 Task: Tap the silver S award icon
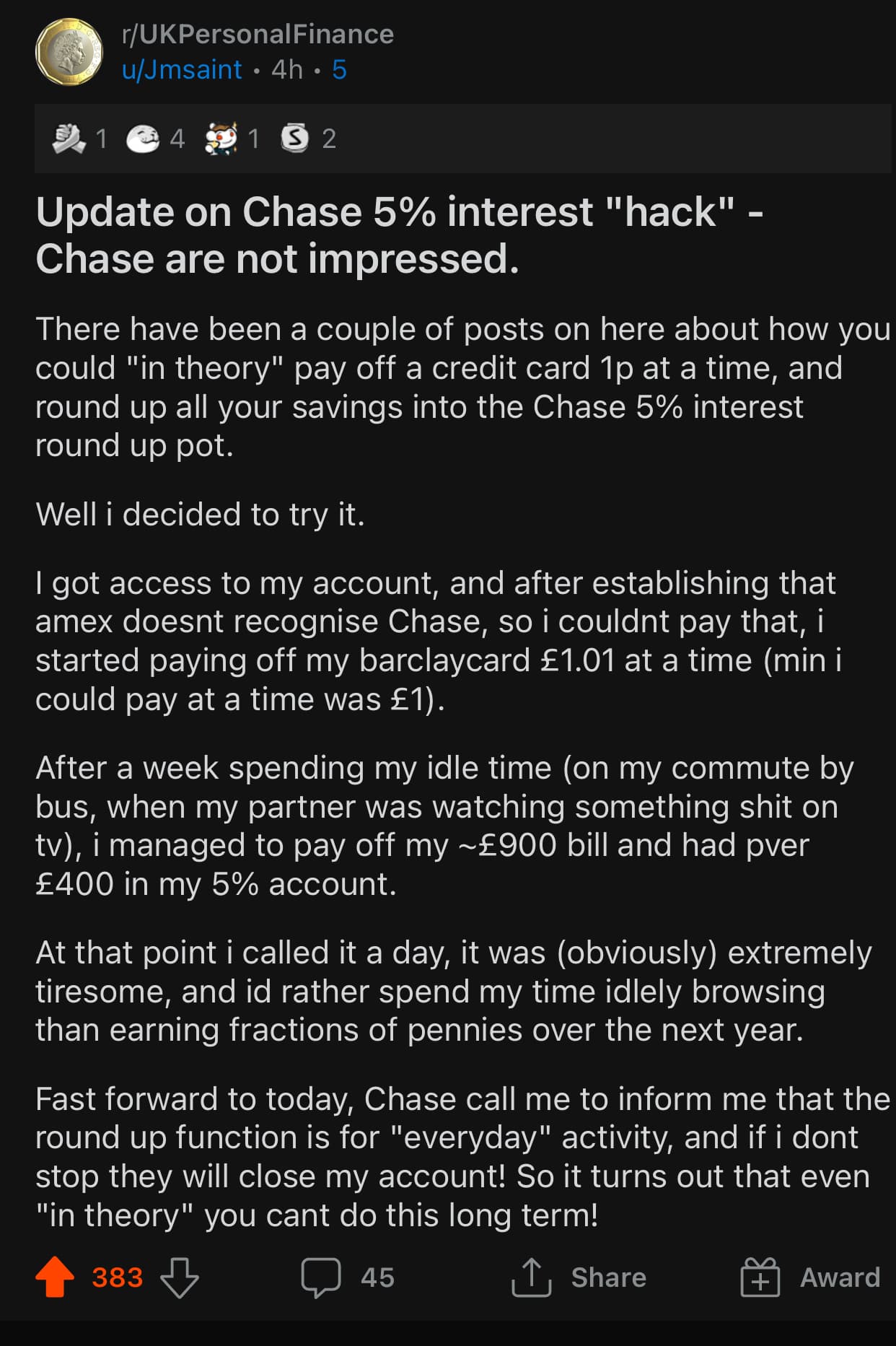point(295,137)
